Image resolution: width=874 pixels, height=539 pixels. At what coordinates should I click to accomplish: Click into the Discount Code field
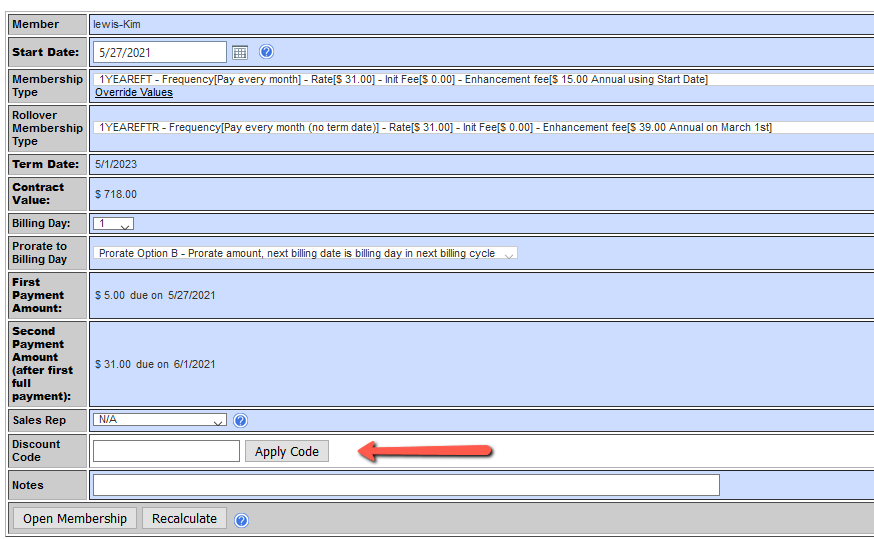click(x=166, y=451)
